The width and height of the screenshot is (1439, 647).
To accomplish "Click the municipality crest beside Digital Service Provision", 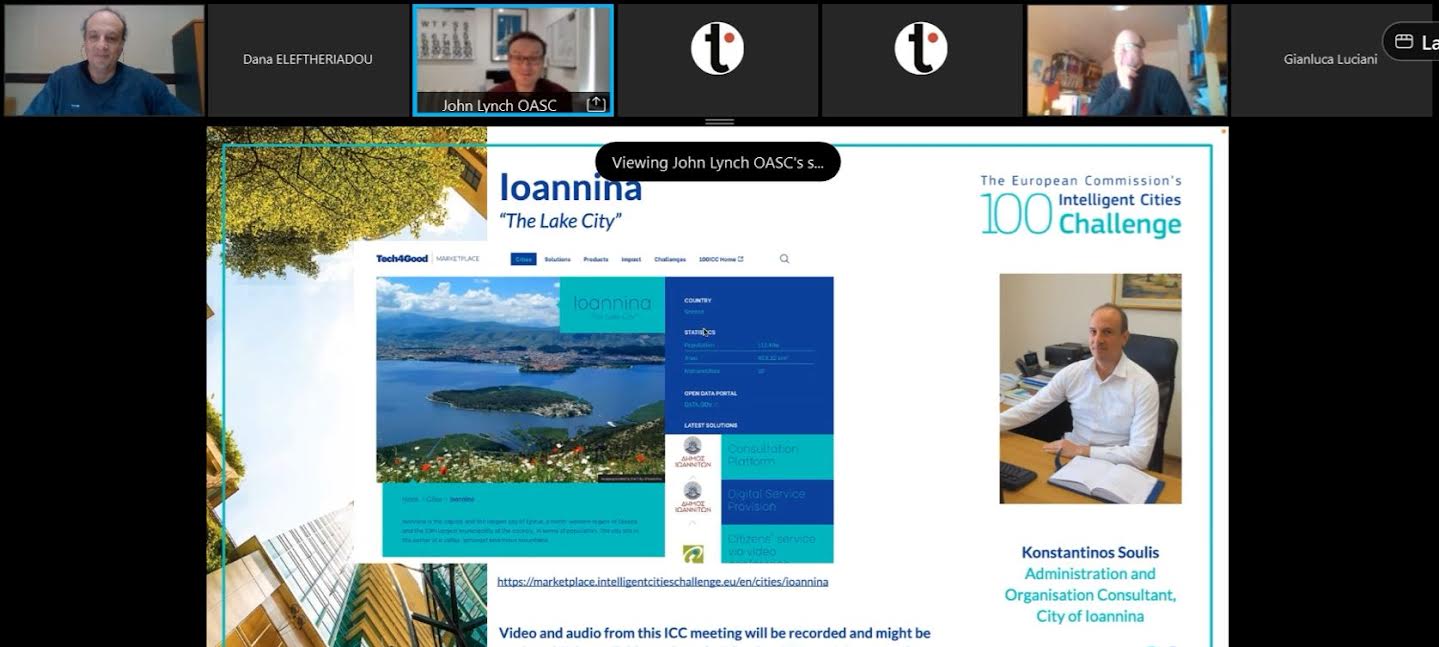I will click(693, 499).
